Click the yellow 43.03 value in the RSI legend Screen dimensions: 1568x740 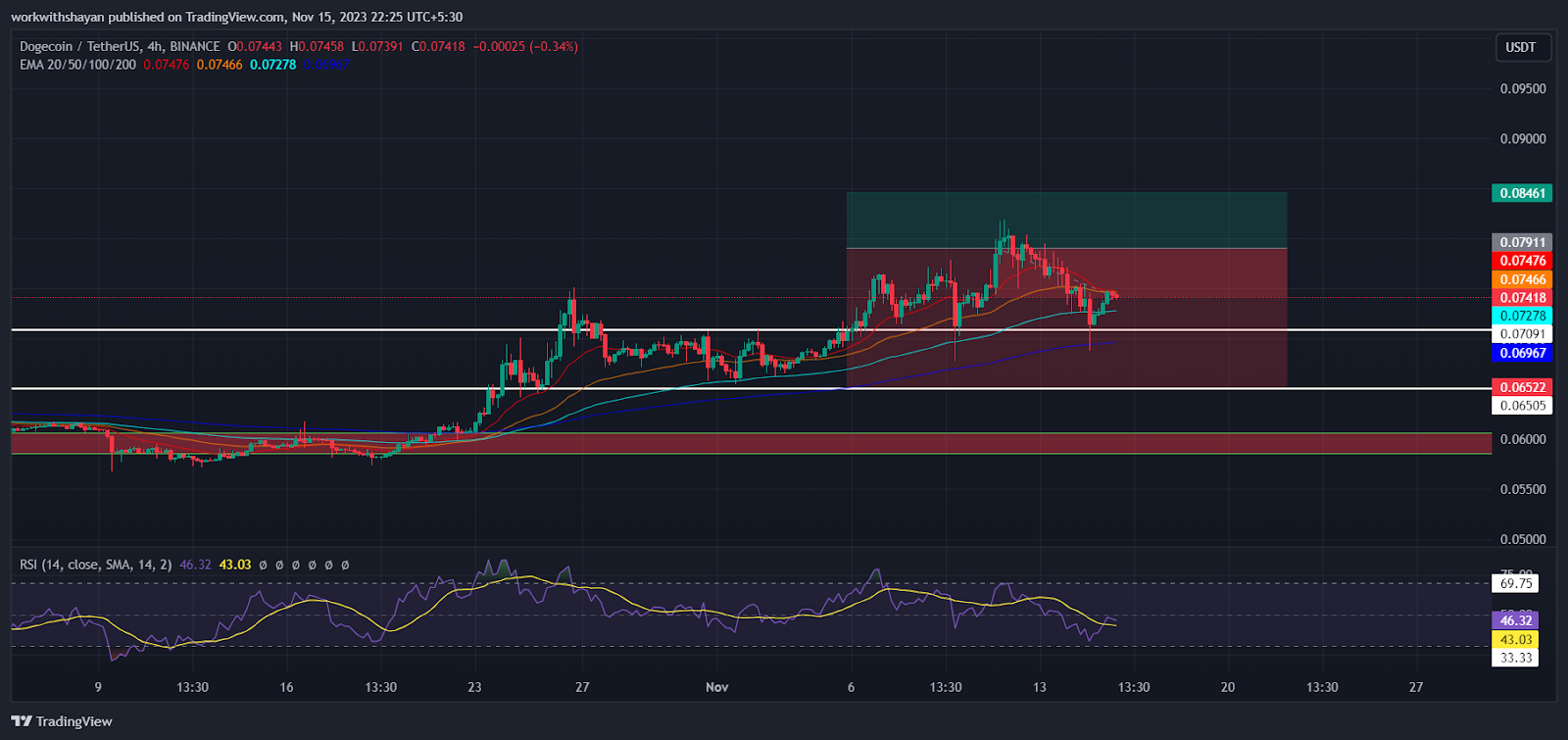[235, 565]
